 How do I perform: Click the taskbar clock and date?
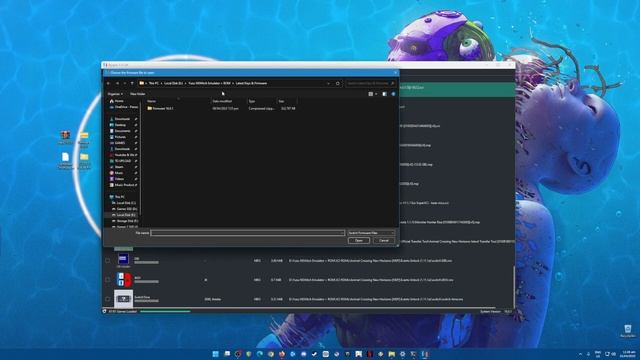pyautogui.click(x=629, y=354)
